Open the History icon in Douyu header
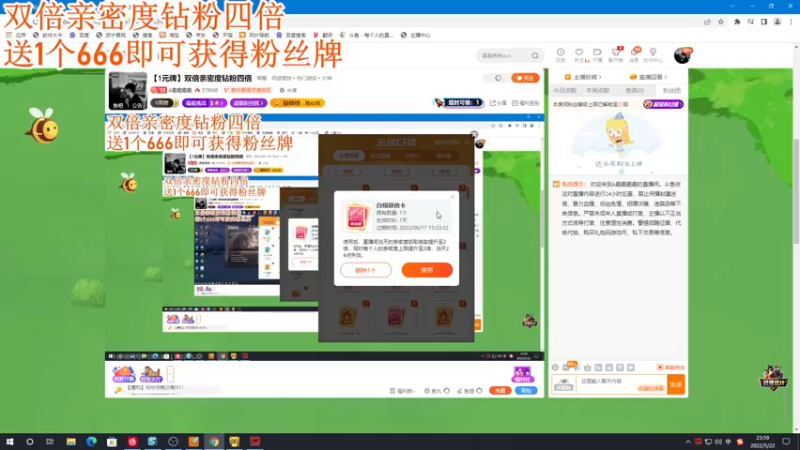Viewport: 800px width, 450px height. (560, 55)
